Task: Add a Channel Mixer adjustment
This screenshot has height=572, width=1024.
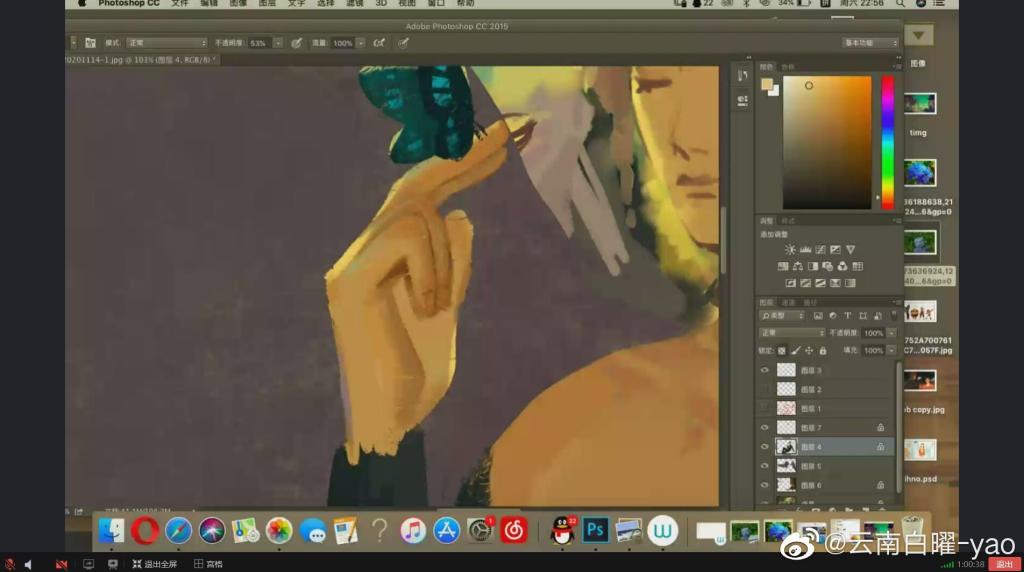Action: tap(842, 266)
